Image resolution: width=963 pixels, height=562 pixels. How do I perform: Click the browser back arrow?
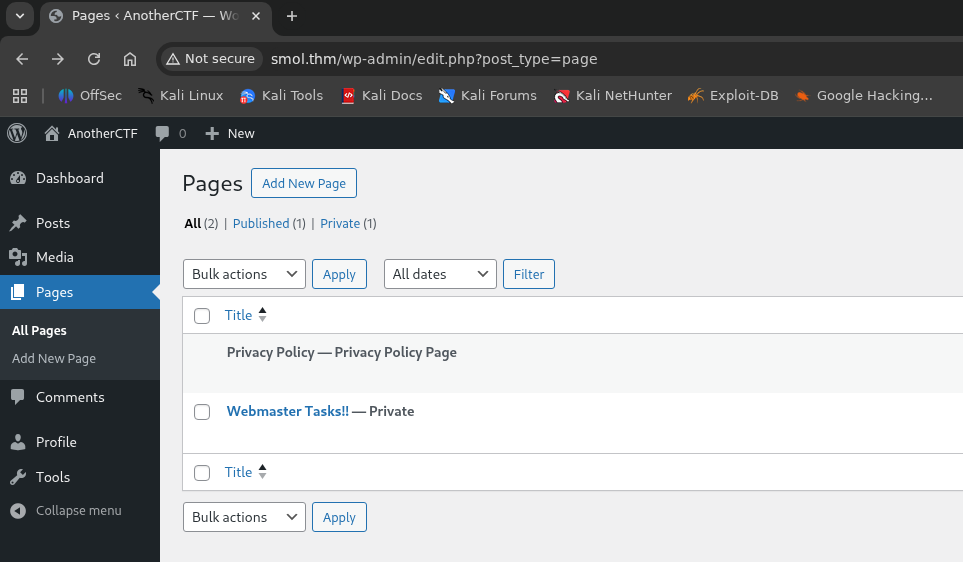[22, 59]
